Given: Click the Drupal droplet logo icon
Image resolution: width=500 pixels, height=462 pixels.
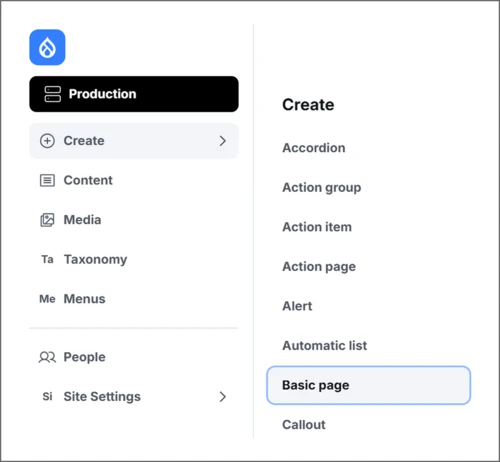Looking at the screenshot, I should tap(47, 47).
